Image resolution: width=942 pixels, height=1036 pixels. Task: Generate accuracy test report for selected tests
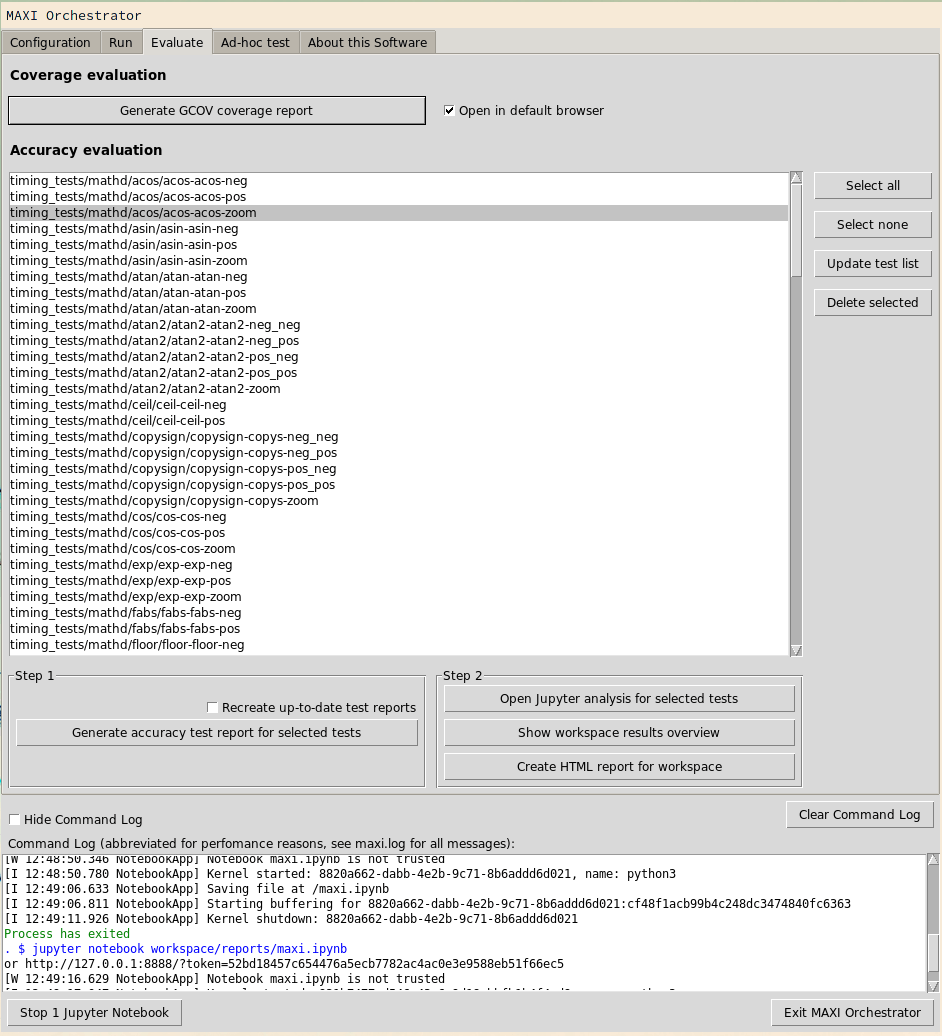point(217,733)
